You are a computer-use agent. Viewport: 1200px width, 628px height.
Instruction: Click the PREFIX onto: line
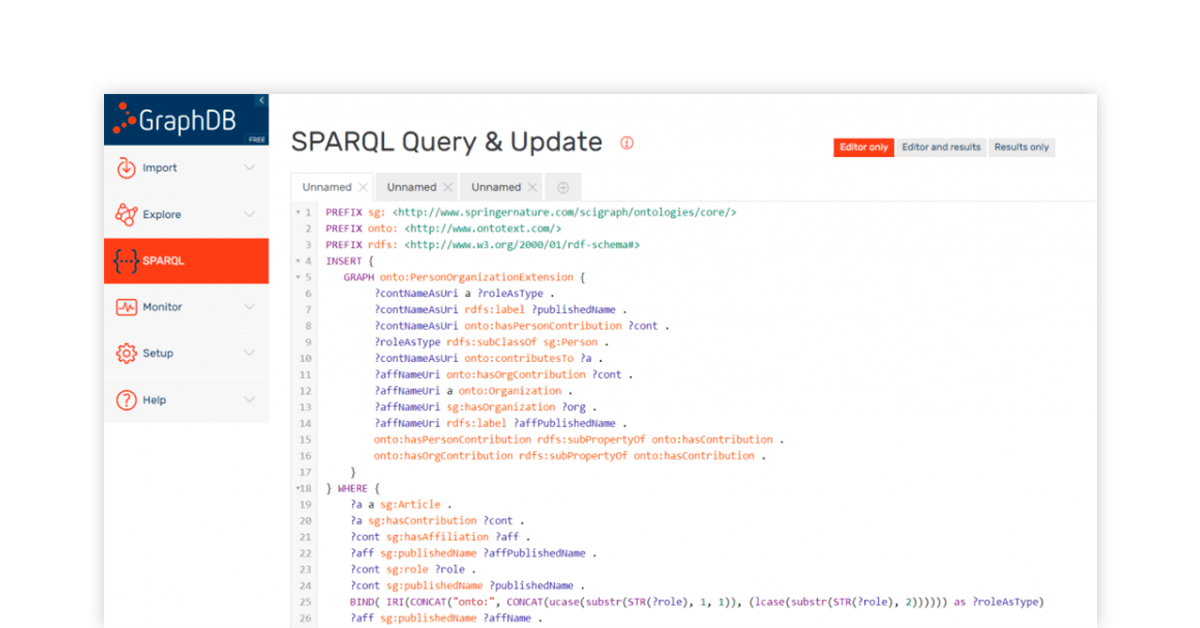tap(444, 228)
